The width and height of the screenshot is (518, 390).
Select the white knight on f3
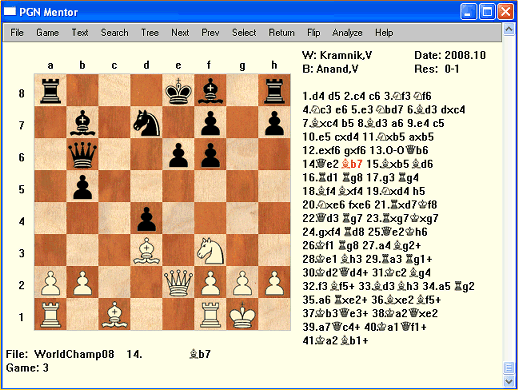pyautogui.click(x=210, y=250)
